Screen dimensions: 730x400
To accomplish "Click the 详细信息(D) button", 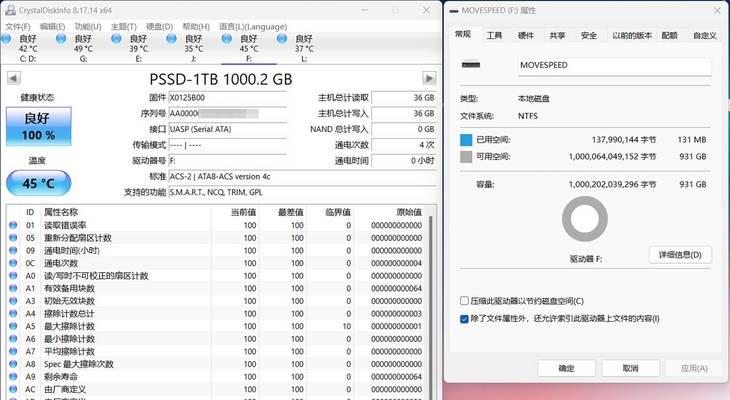I will tap(680, 255).
